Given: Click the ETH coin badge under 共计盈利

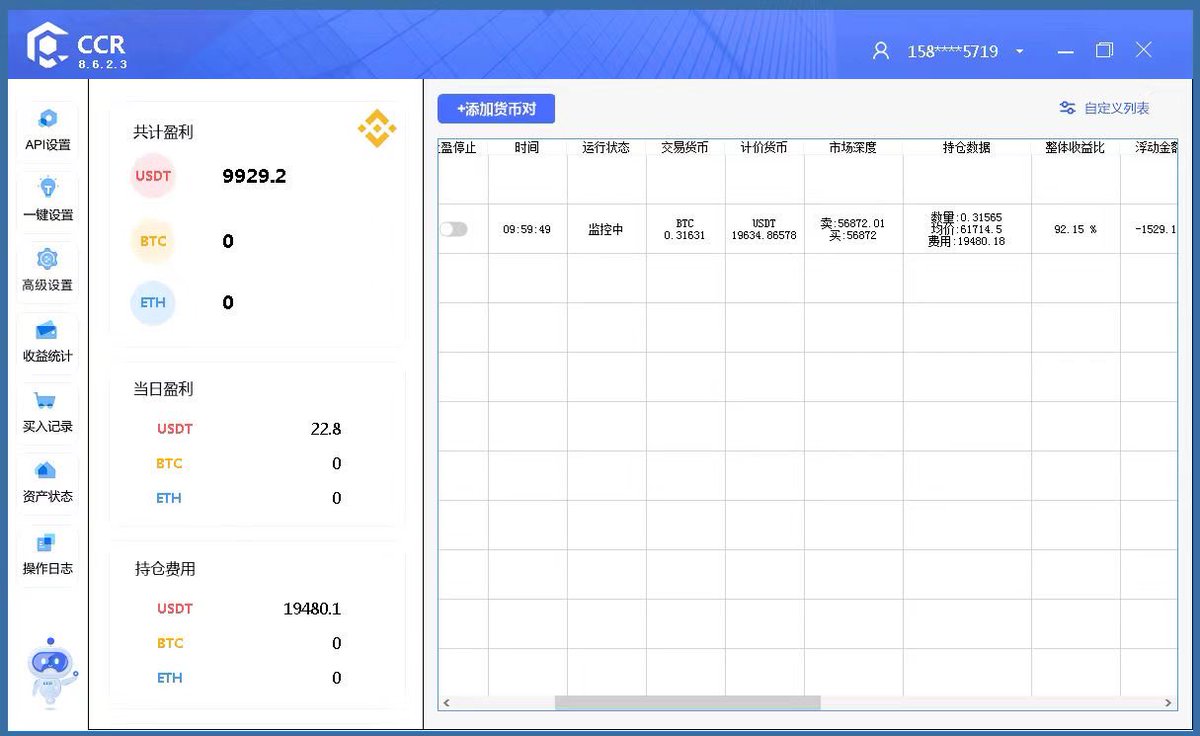Looking at the screenshot, I should point(153,302).
